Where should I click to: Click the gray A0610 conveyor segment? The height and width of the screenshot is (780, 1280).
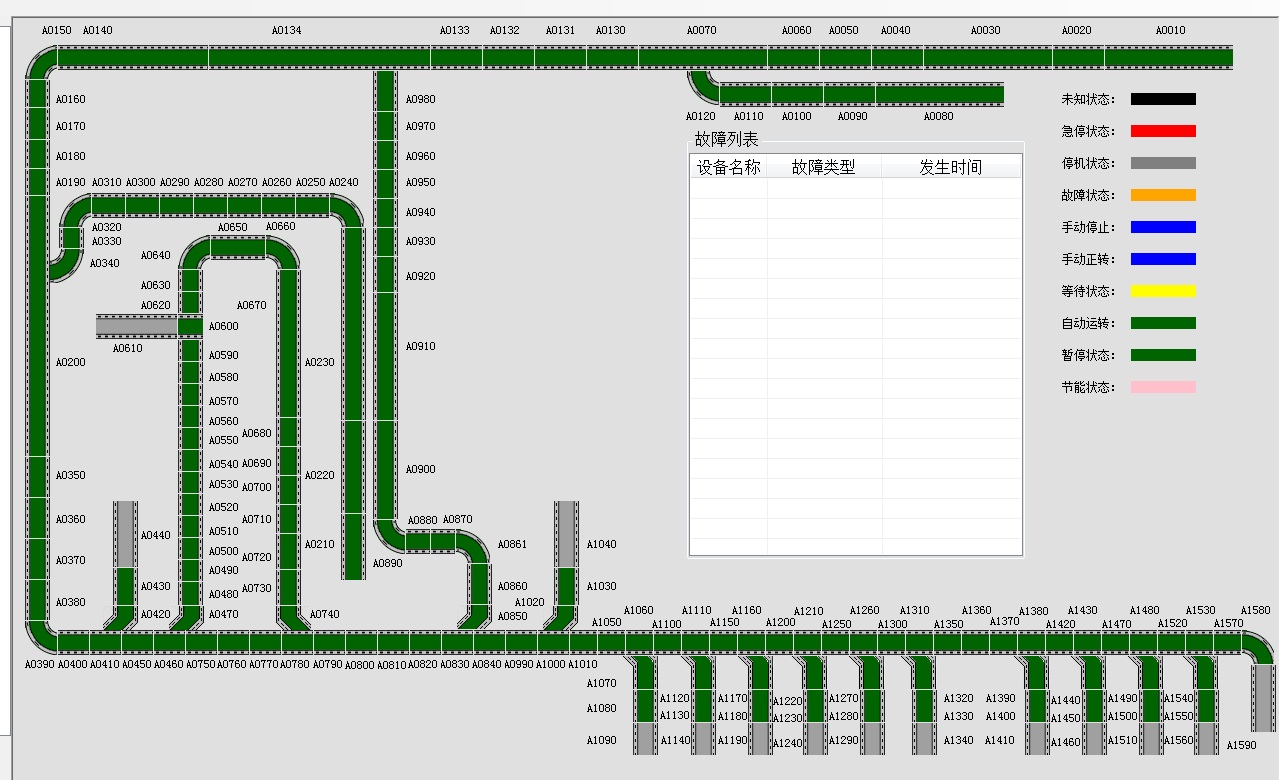(x=136, y=326)
